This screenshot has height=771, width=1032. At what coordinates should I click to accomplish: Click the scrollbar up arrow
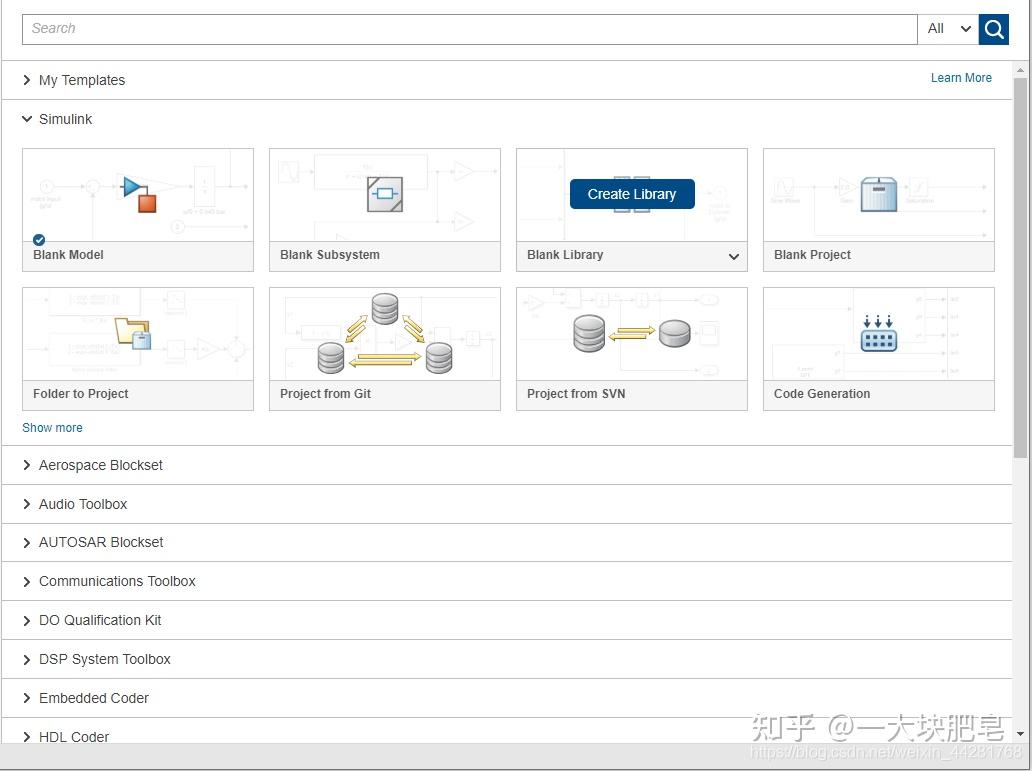[x=1020, y=70]
